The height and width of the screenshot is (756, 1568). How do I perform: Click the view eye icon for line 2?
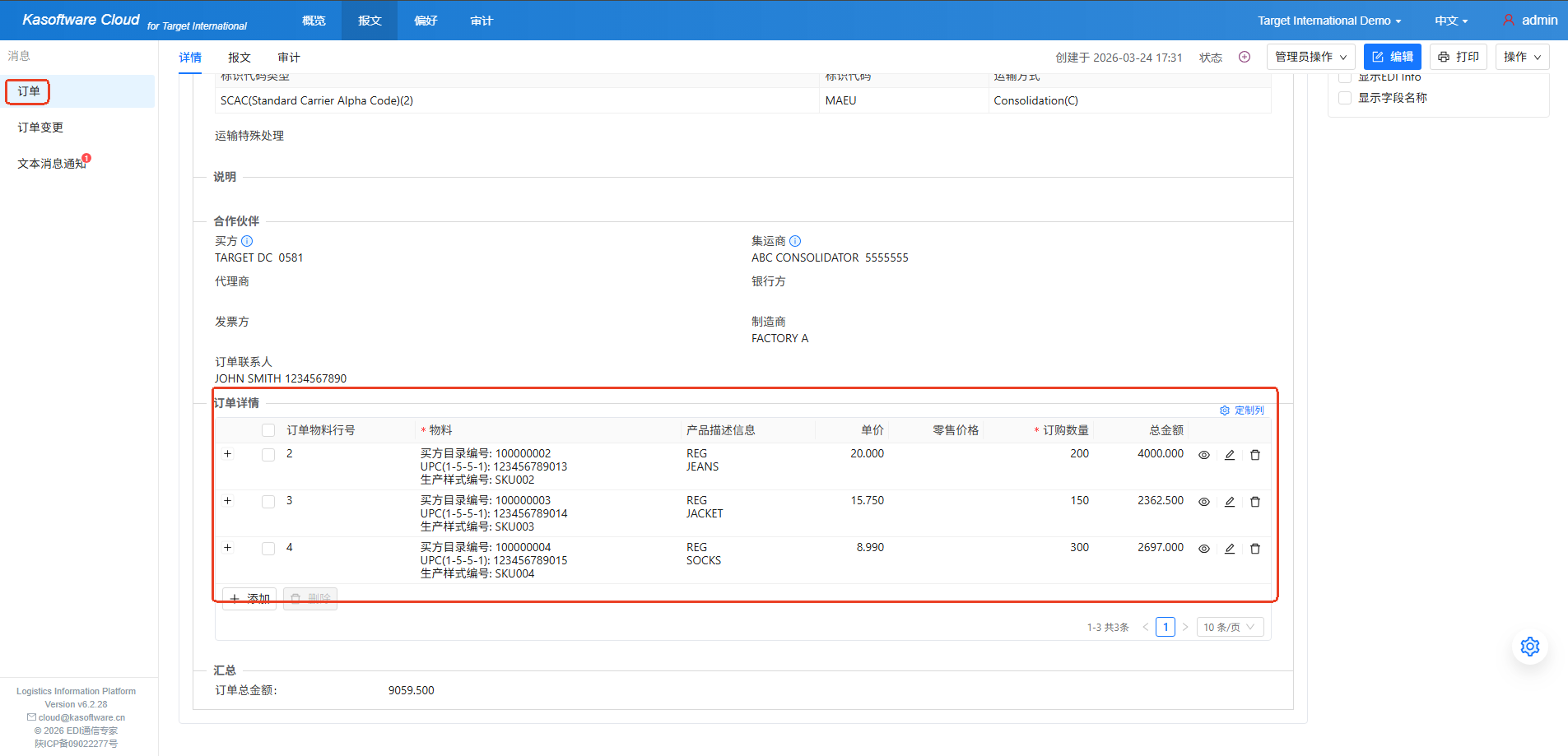point(1203,455)
